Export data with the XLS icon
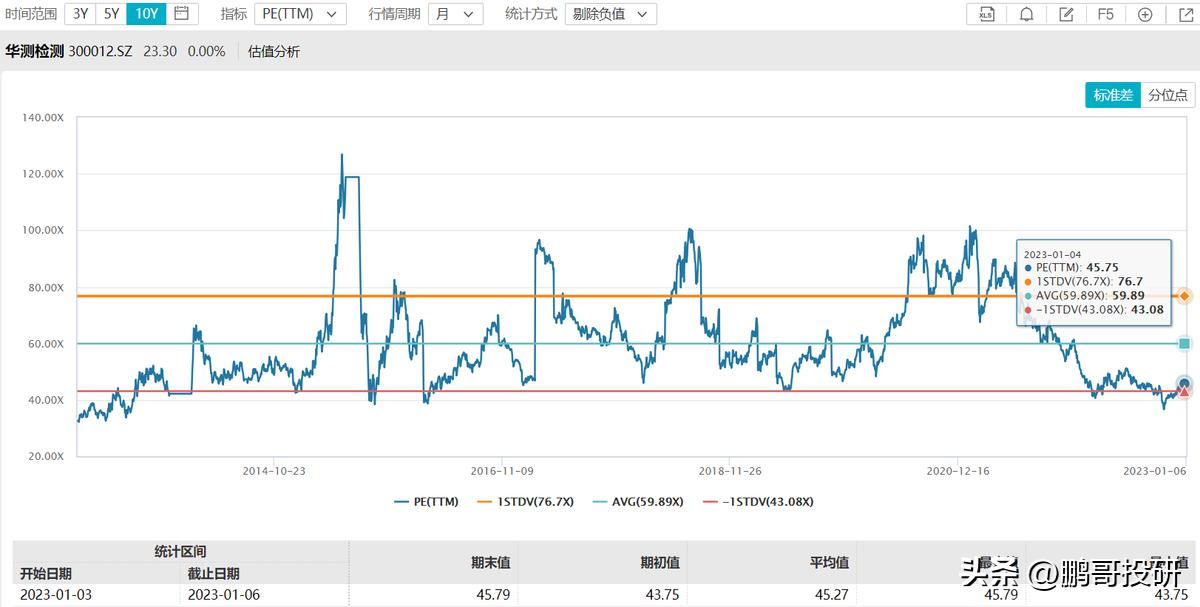1200x607 pixels. pyautogui.click(x=987, y=14)
